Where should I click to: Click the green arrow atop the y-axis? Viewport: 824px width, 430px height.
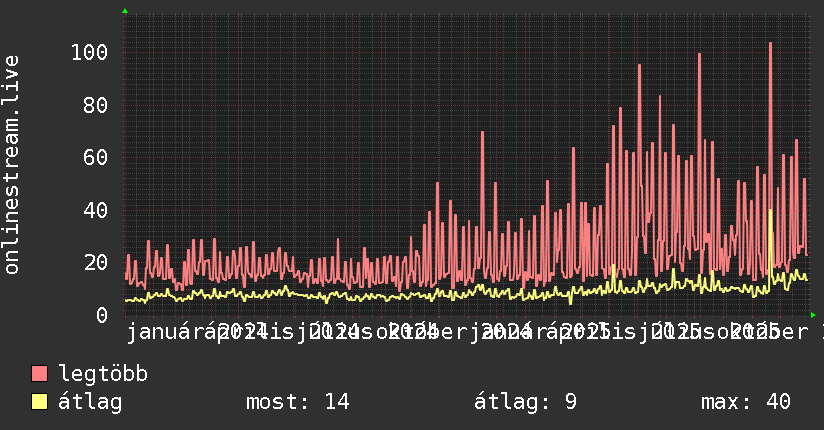point(125,11)
